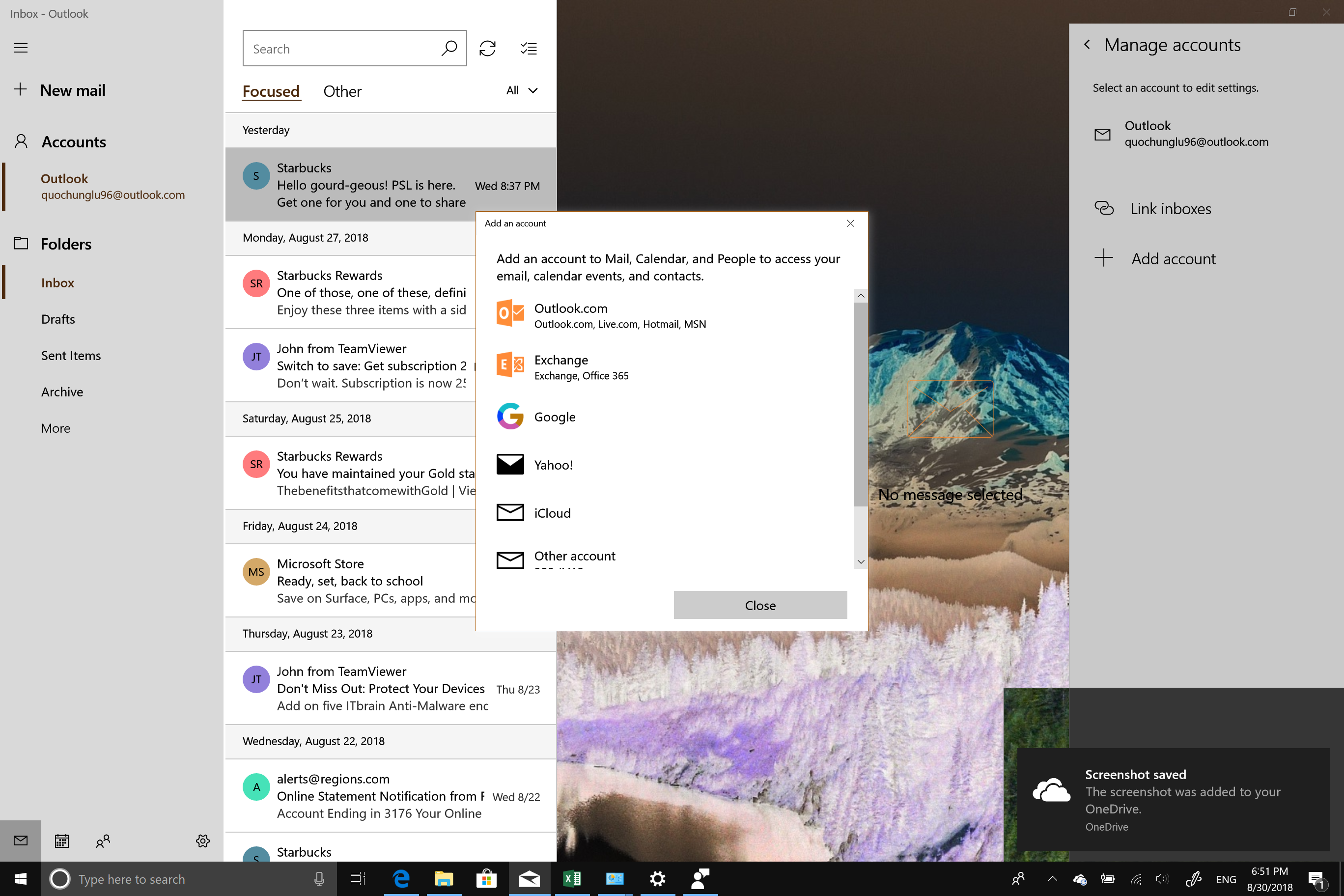1344x896 pixels.
Task: Open the Inbox folder
Action: pyautogui.click(x=57, y=283)
